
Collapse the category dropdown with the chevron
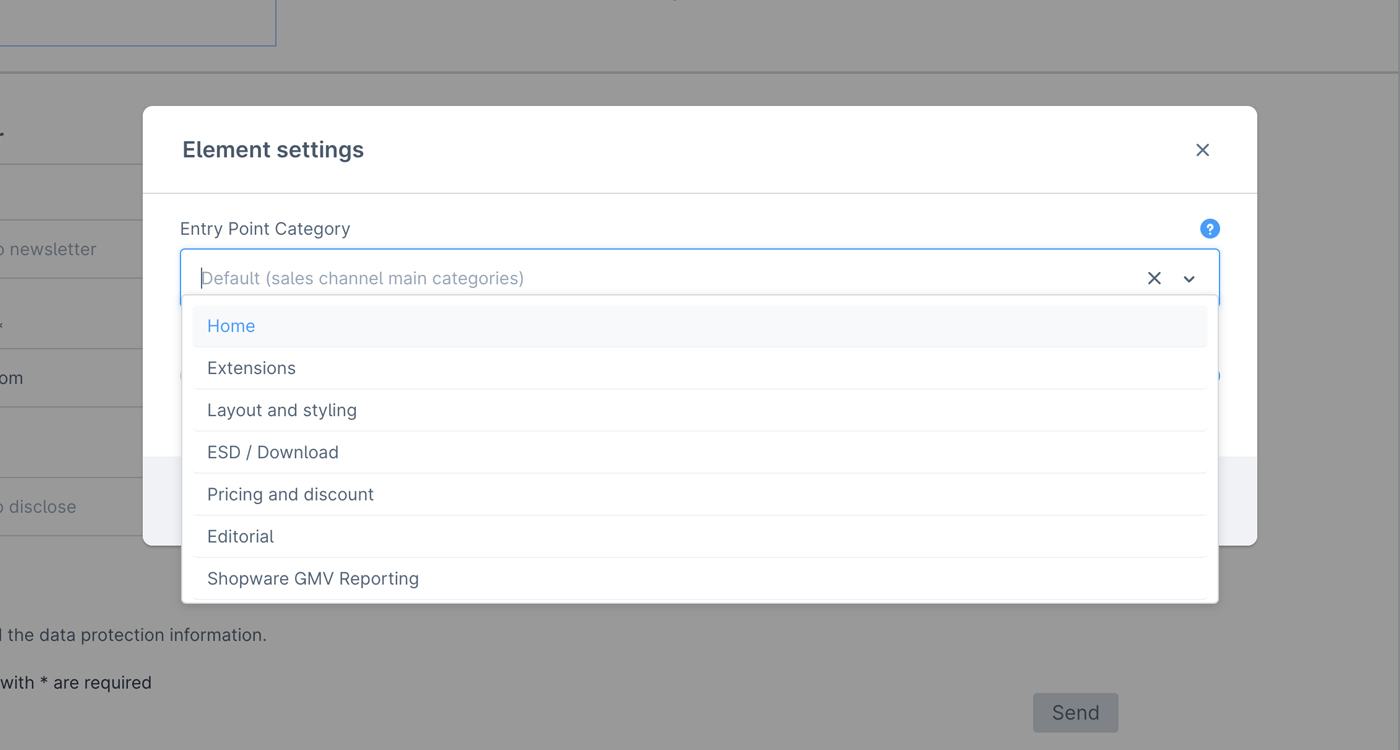tap(1189, 279)
